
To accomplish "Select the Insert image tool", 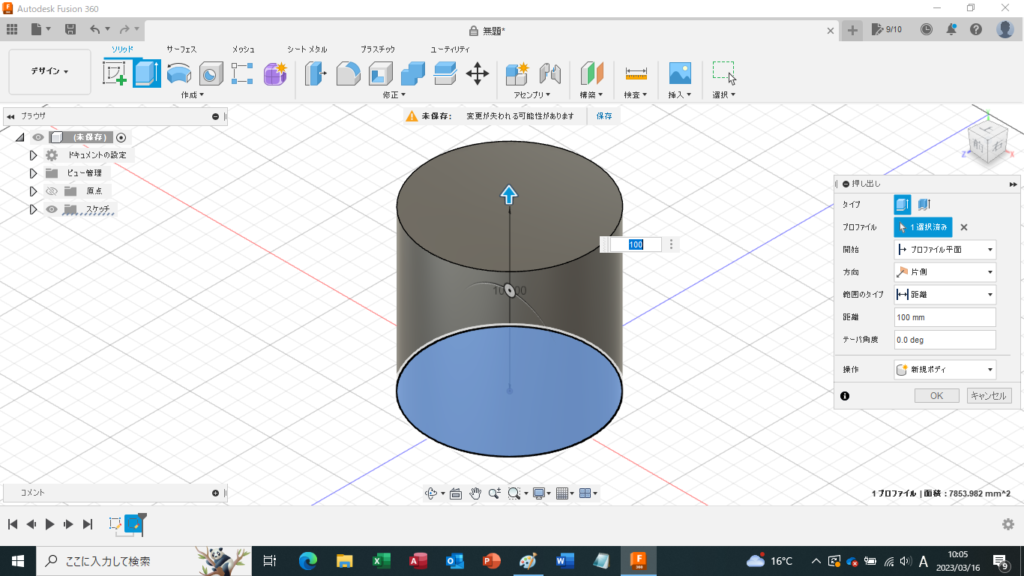I will click(680, 73).
